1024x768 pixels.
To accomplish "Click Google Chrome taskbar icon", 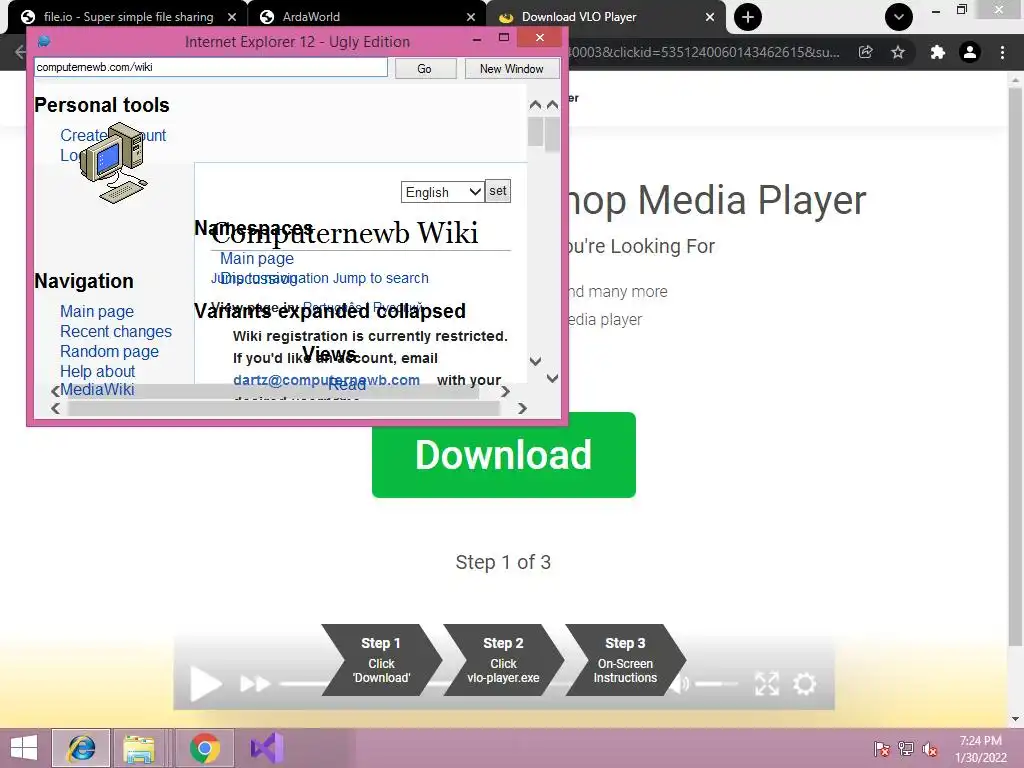I will click(204, 748).
